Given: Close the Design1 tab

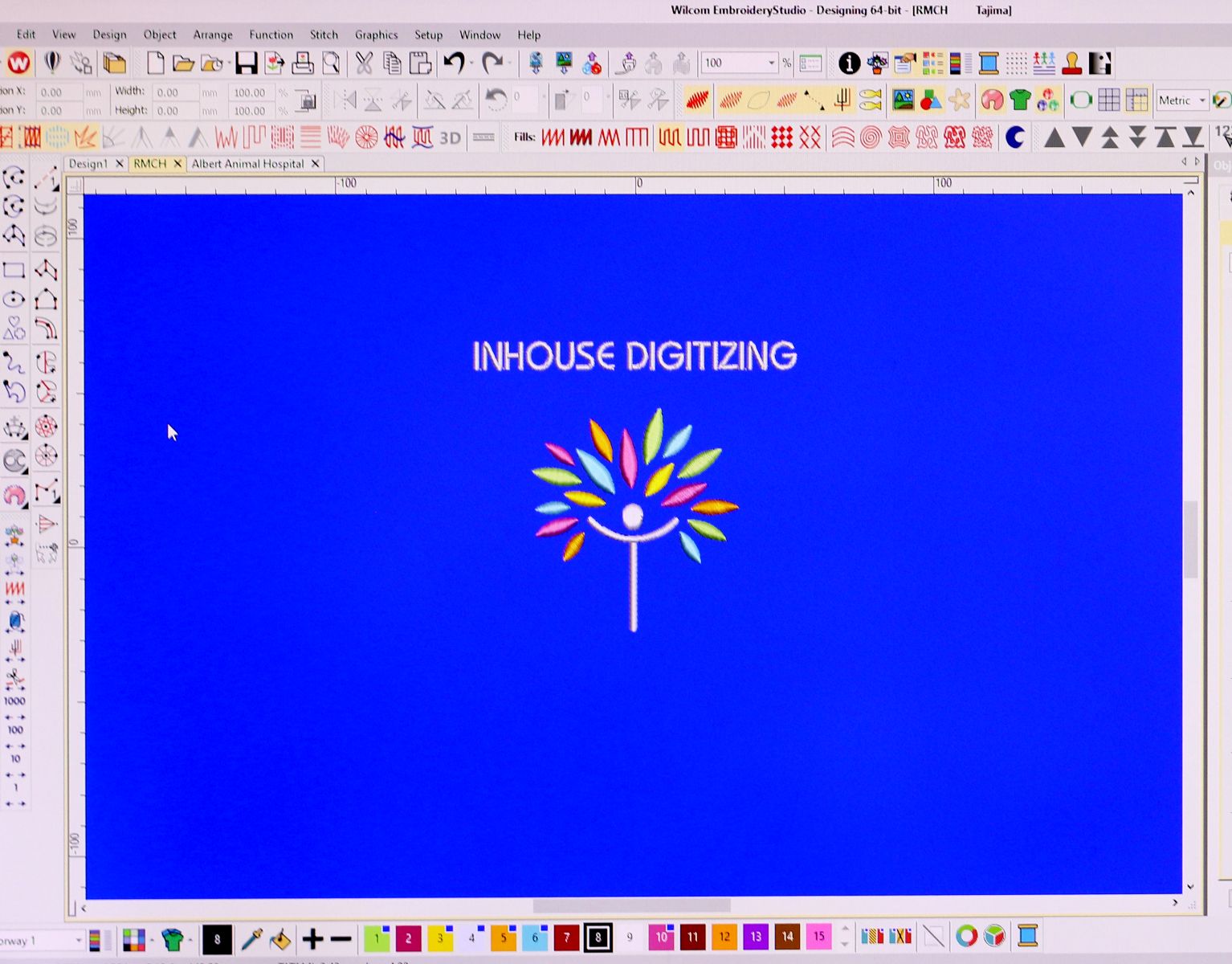Looking at the screenshot, I should [x=120, y=164].
